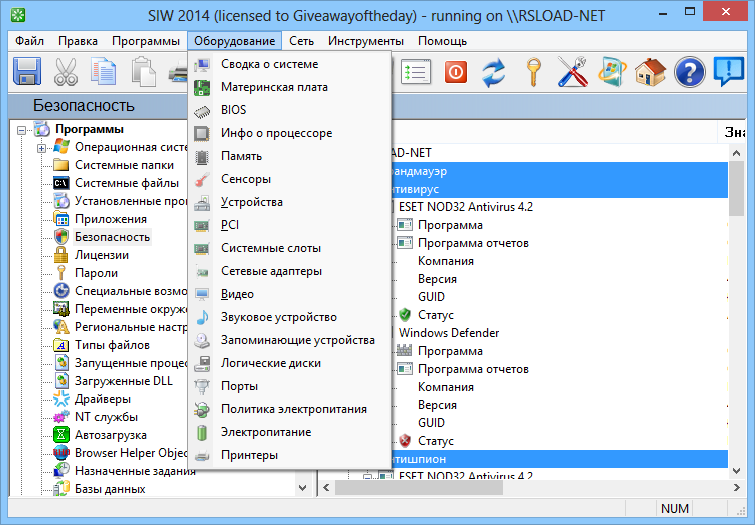
Task: Open the Правка menu
Action: [78, 41]
